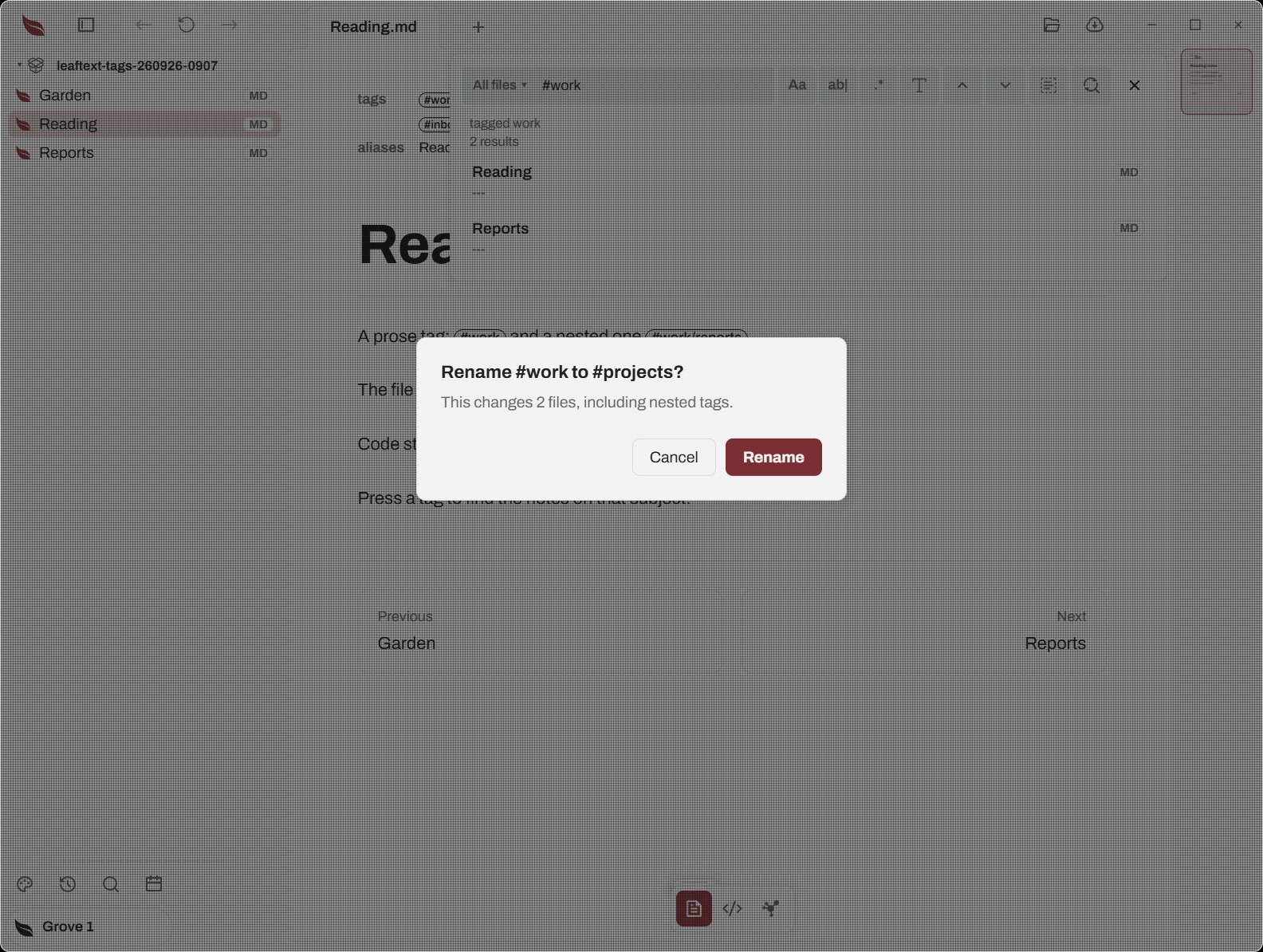Click the leaf app logo

pos(33,26)
